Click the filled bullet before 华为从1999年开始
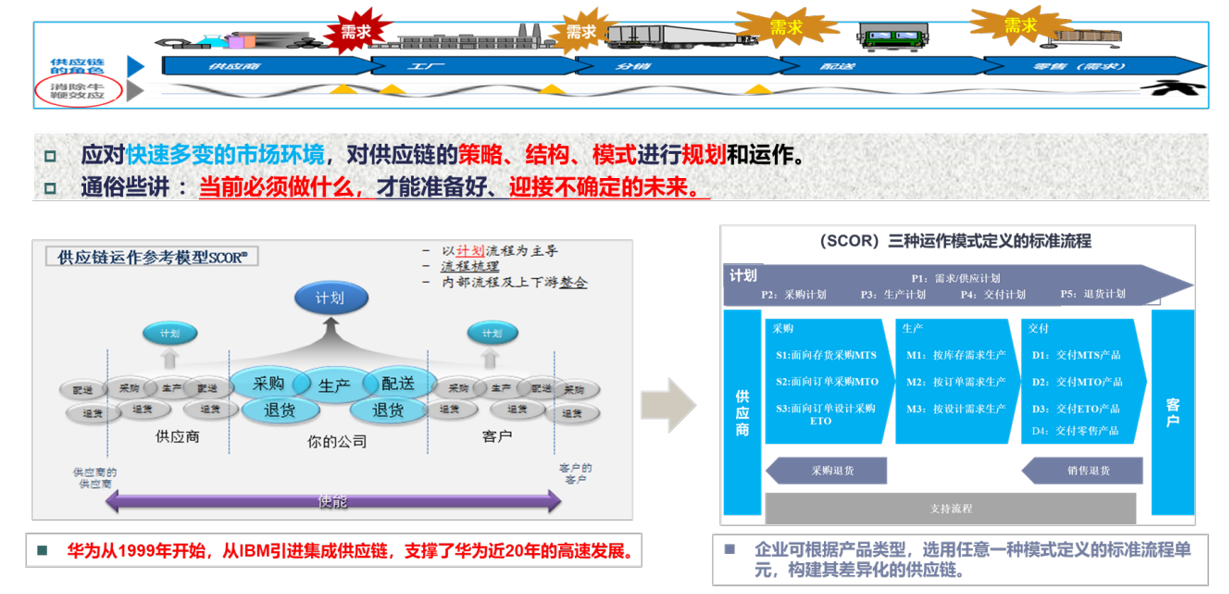Screen dimensions: 1229x594 point(43,551)
